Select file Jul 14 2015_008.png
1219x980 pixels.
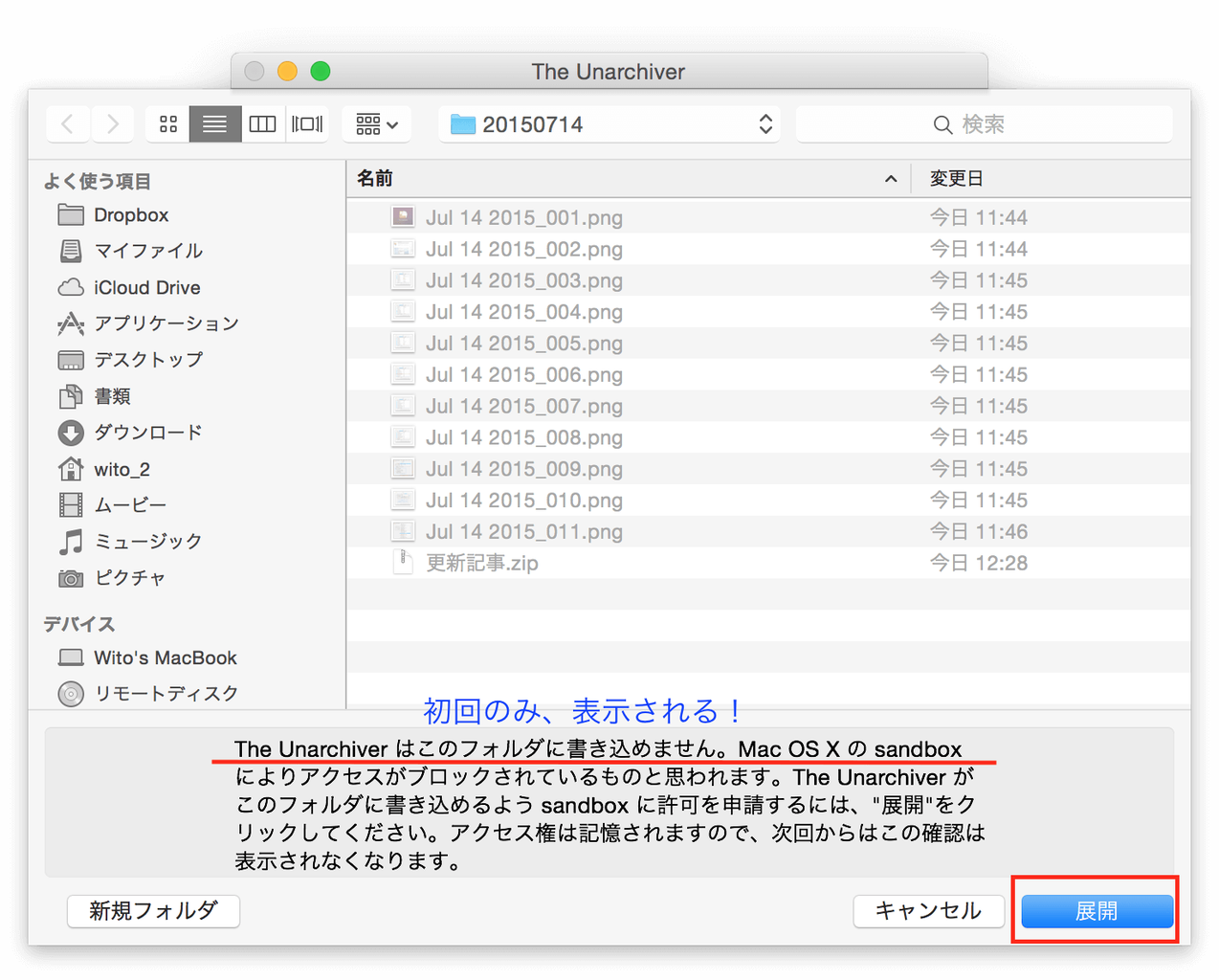[769, 437]
